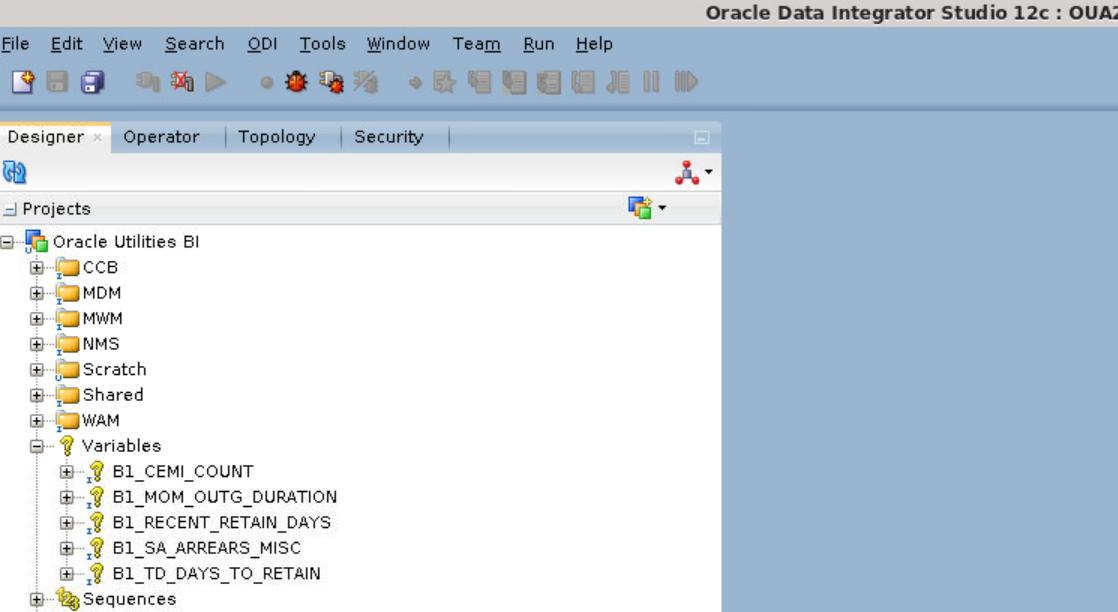Select the NMS folder label
This screenshot has height=612, width=1118.
101,344
